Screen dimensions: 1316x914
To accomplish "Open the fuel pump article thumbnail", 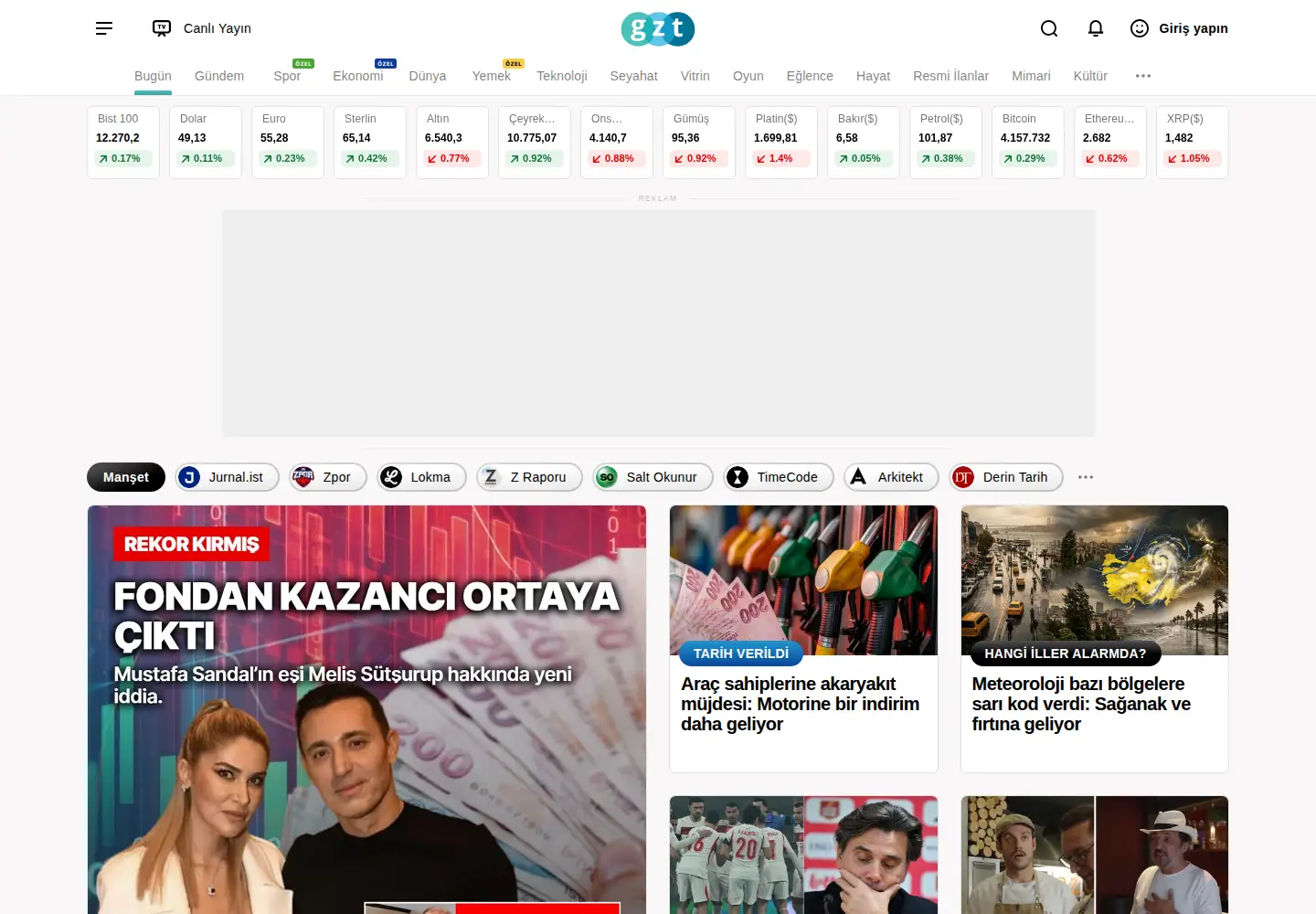I will pyautogui.click(x=803, y=580).
